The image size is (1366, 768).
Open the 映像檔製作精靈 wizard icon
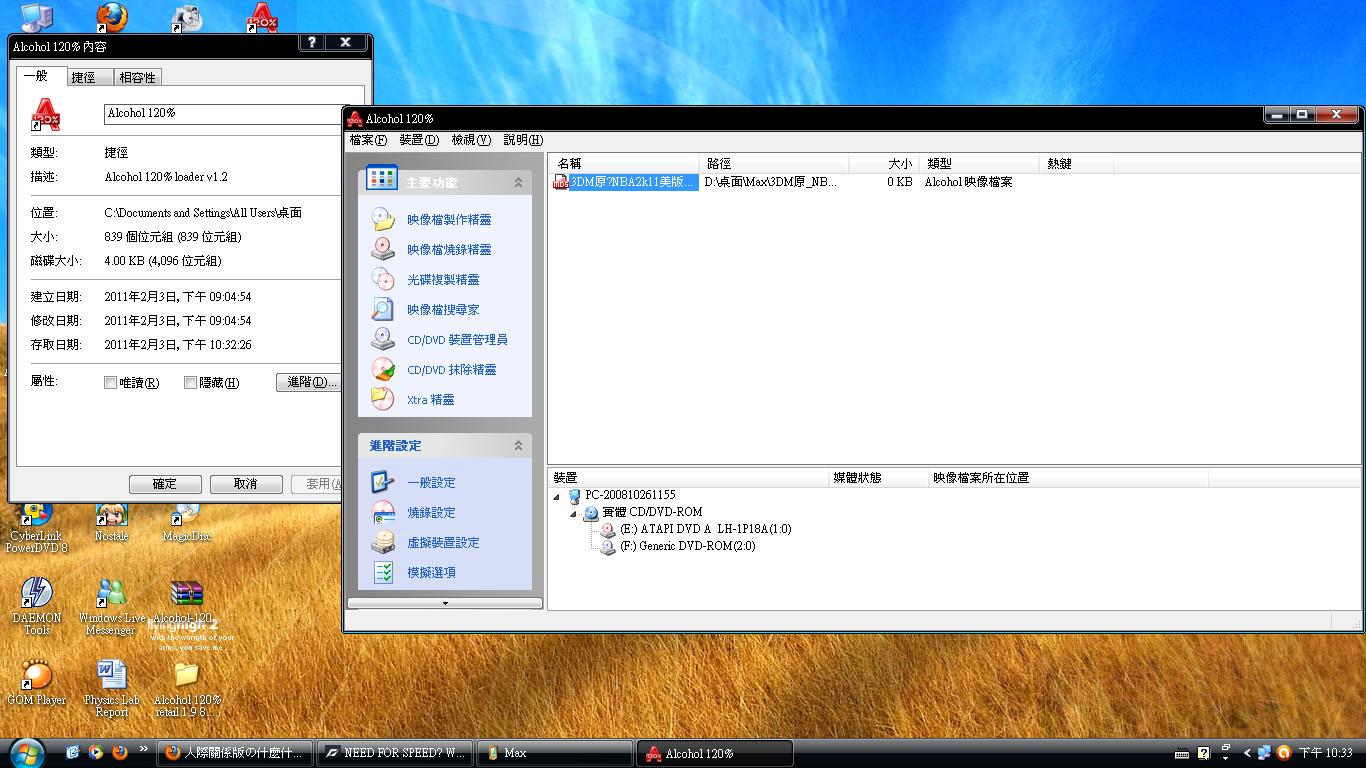click(382, 219)
